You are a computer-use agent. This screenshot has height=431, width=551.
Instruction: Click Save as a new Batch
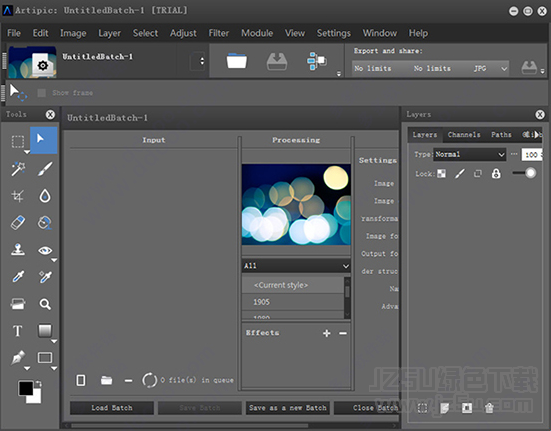[x=288, y=408]
